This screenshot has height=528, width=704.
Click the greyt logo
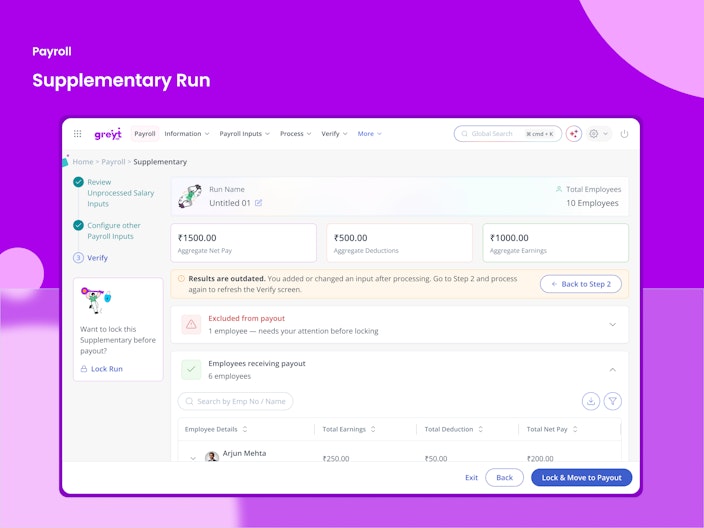[108, 134]
